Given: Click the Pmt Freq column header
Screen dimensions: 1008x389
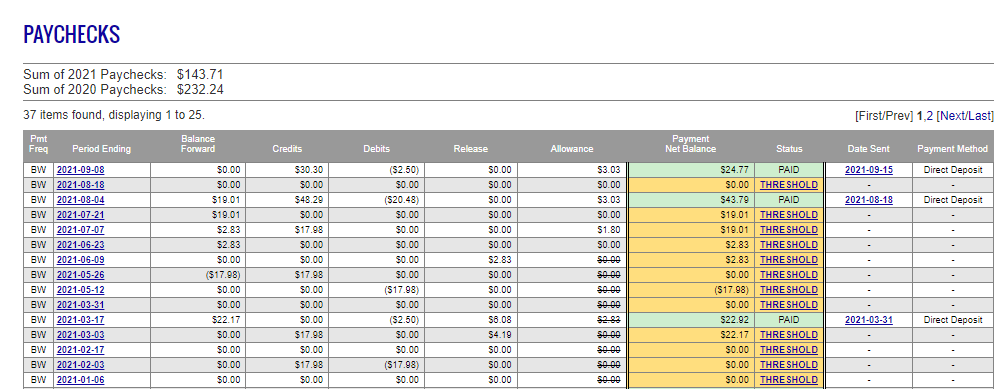Looking at the screenshot, I should pos(39,143).
